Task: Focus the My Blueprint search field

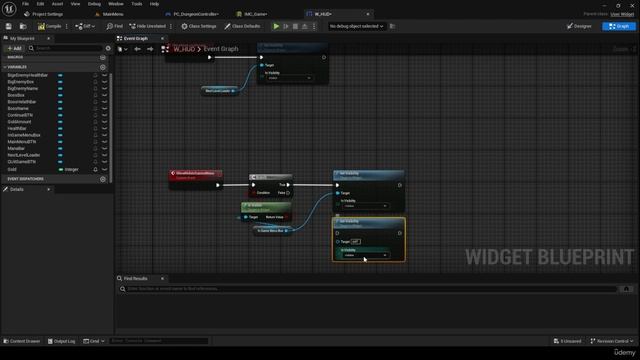Action: [x=65, y=48]
